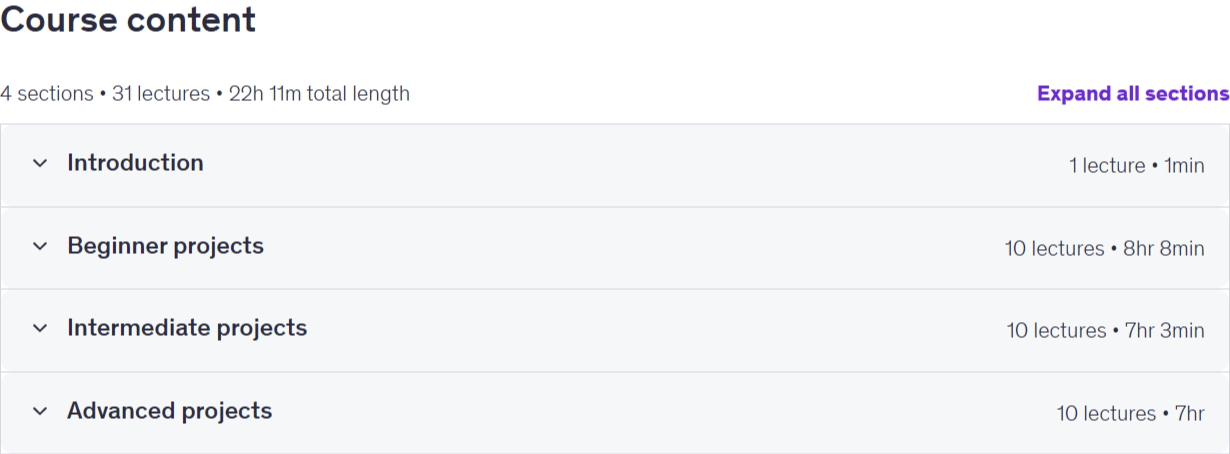Open Advanced projects using its chevron

(40, 411)
